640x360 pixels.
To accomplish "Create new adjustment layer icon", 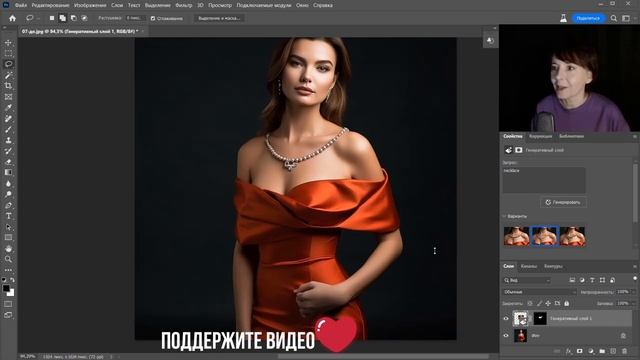I will point(591,351).
